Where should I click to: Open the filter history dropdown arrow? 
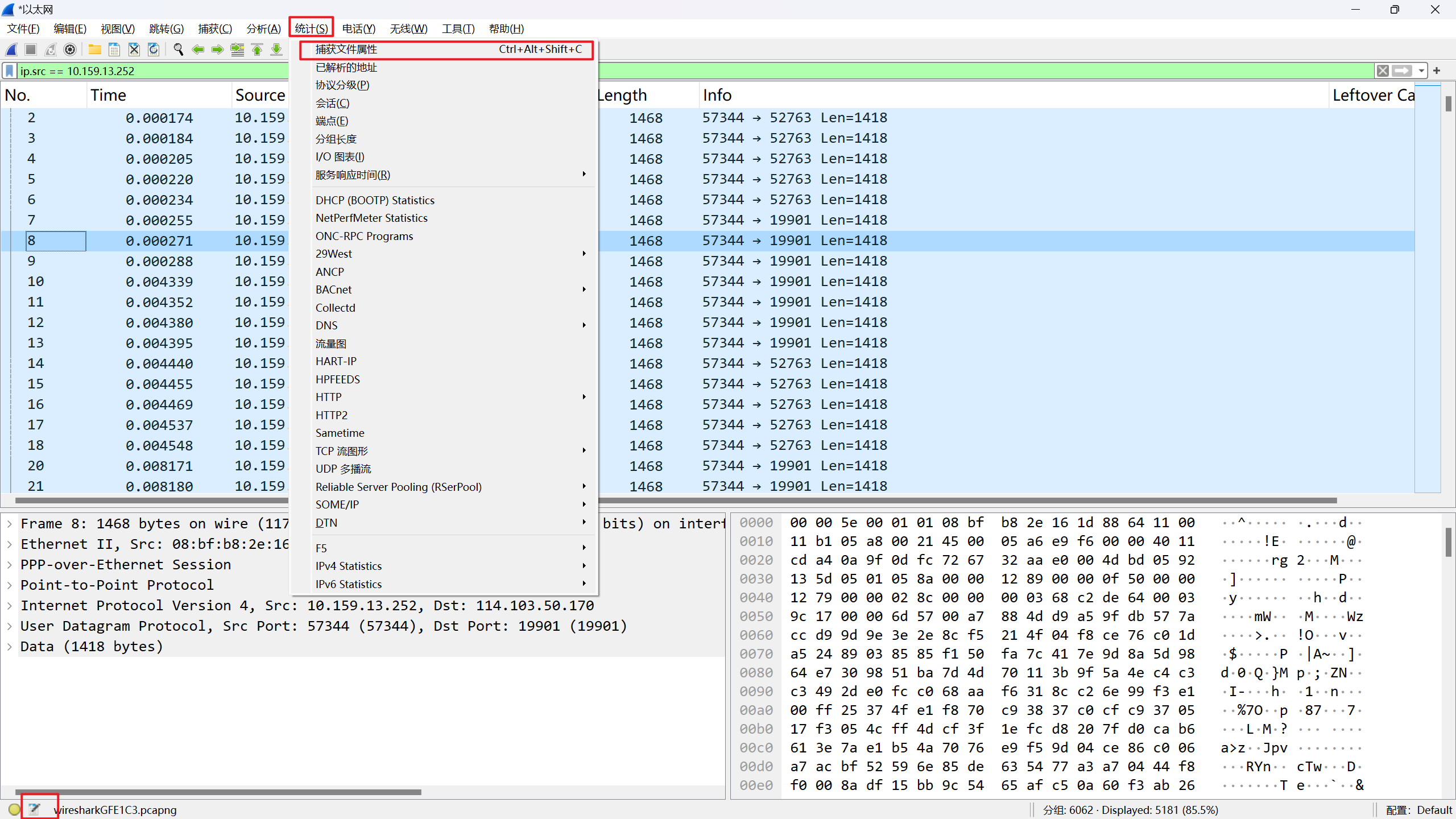pos(1421,71)
